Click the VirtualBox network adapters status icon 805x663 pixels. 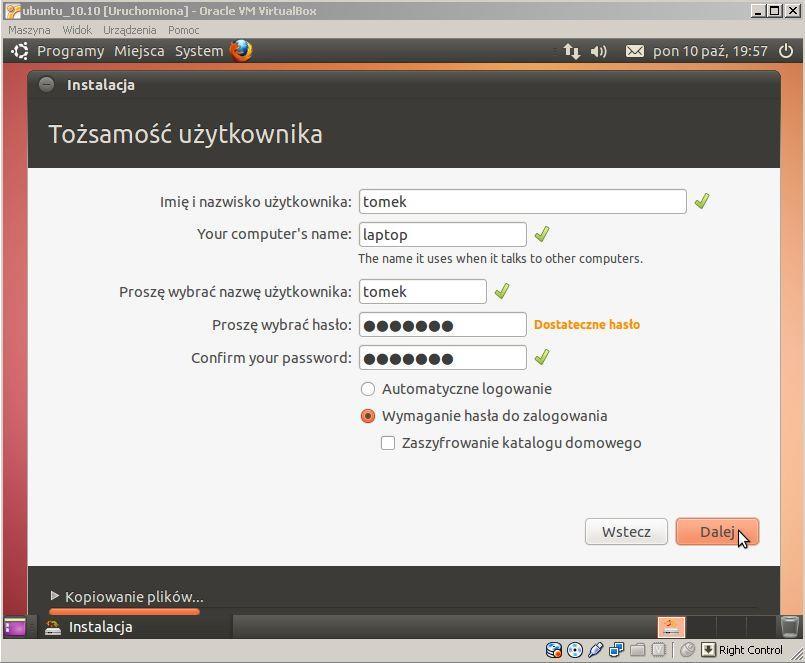pyautogui.click(x=616, y=650)
